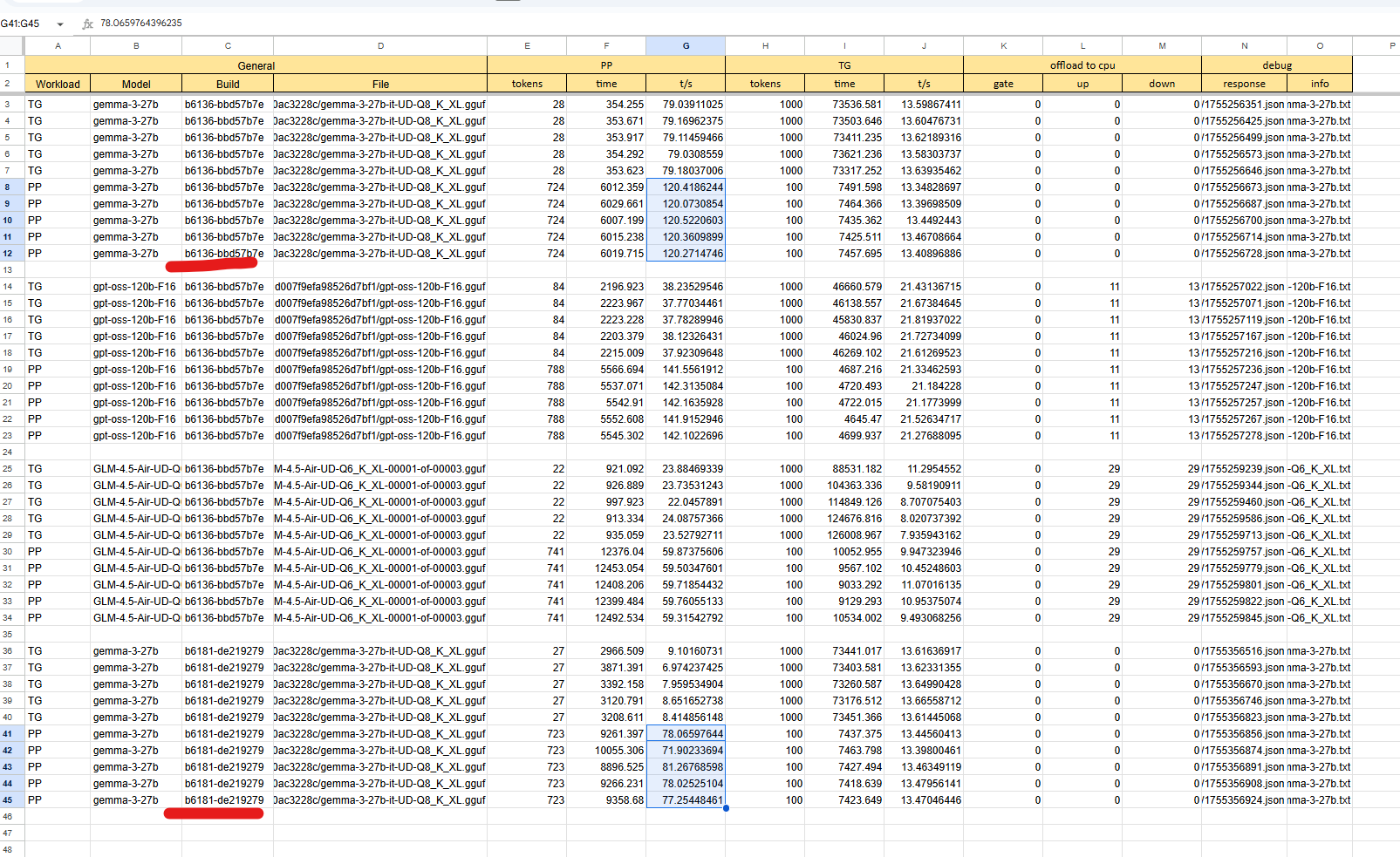The height and width of the screenshot is (857, 1400).
Task: Select column H header
Action: (x=765, y=45)
